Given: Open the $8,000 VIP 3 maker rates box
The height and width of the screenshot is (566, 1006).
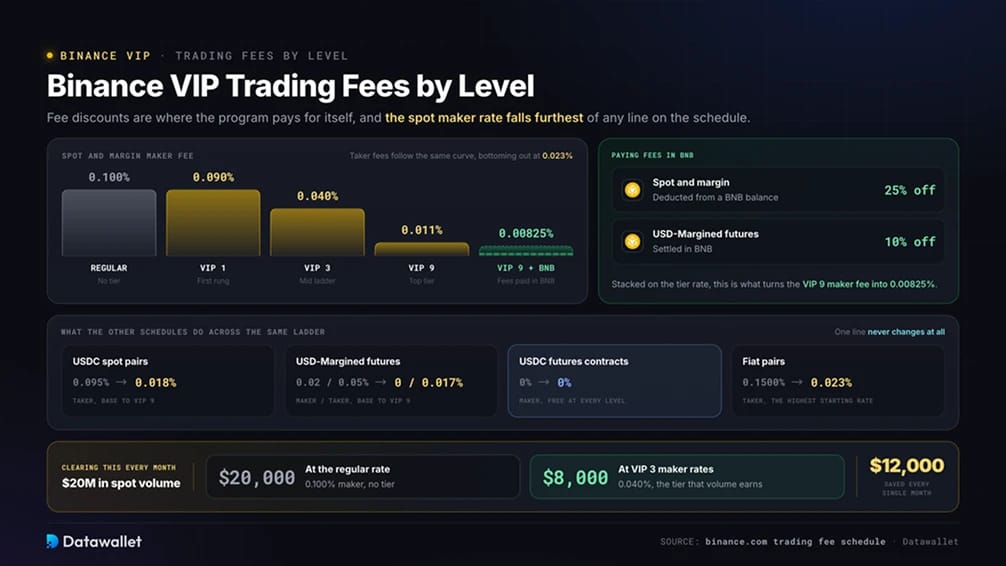Looking at the screenshot, I should pyautogui.click(x=687, y=477).
